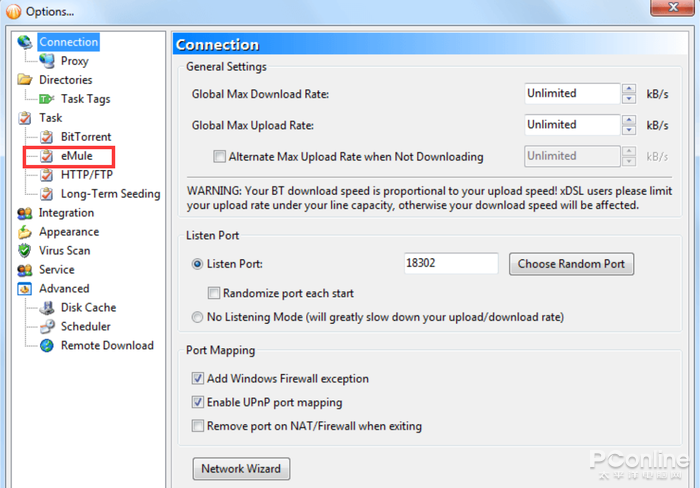Viewport: 700px width, 488px height.
Task: Open the eMule settings page
Action: coord(77,156)
